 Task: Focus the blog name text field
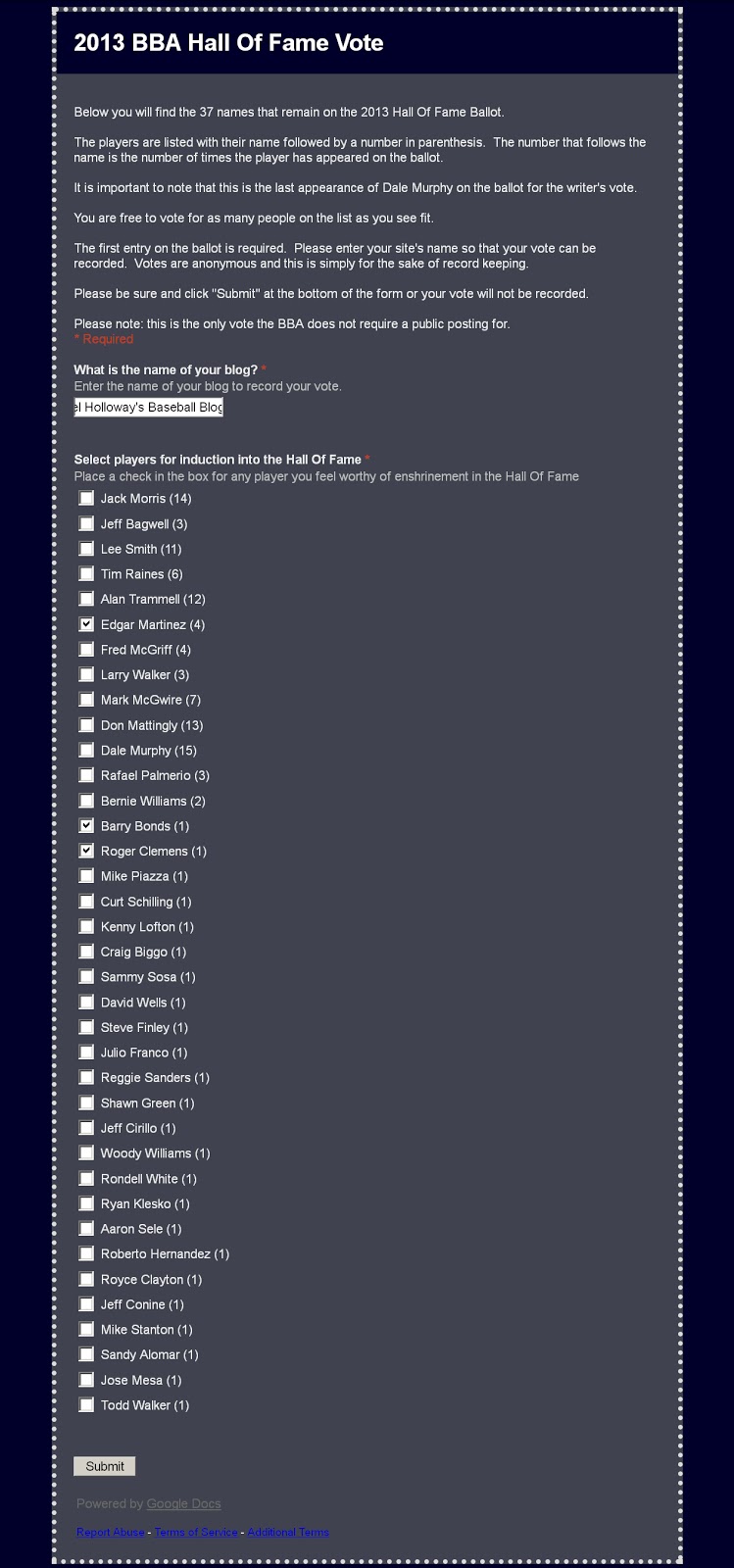click(x=149, y=407)
